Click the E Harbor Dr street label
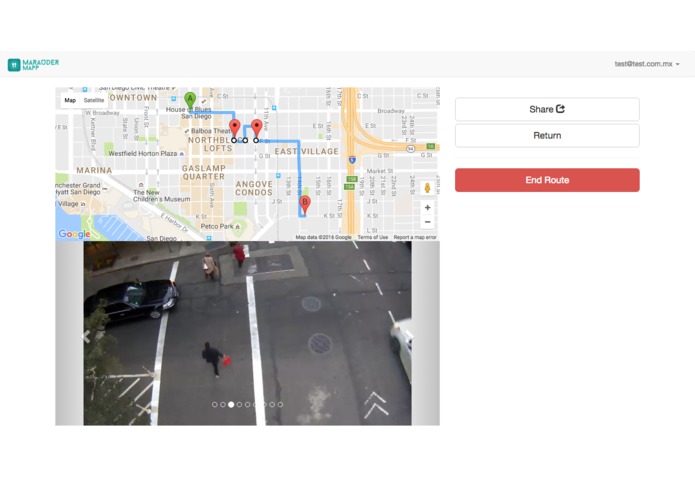 [174, 223]
